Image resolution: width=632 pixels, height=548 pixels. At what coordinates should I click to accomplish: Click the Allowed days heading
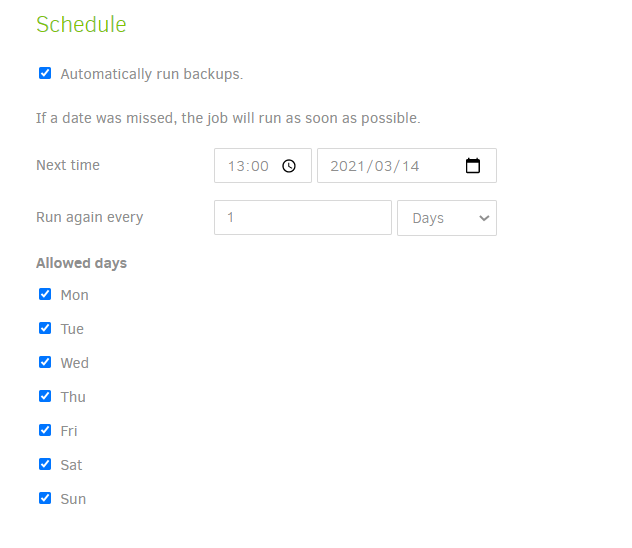tap(81, 263)
